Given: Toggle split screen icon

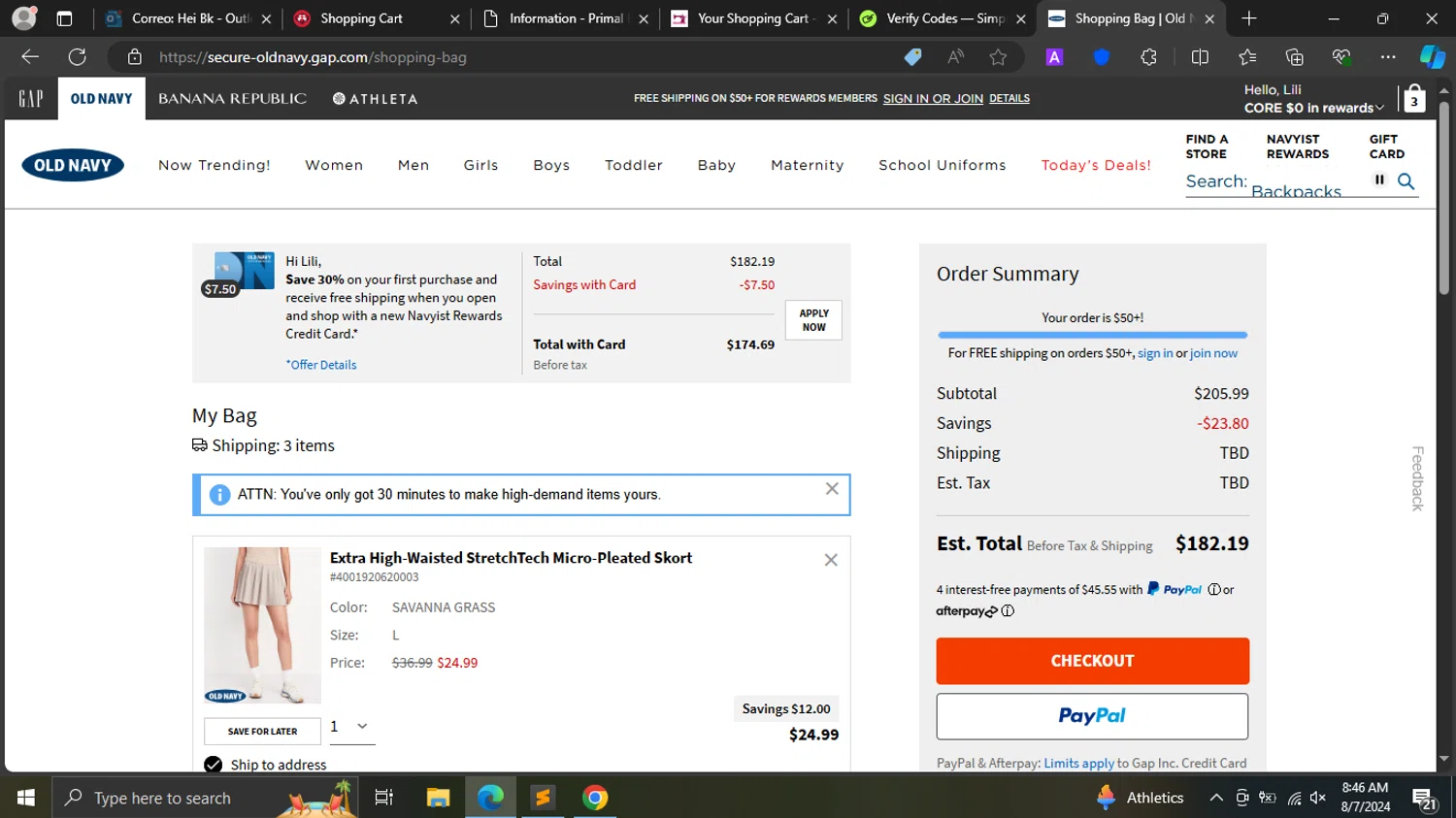Looking at the screenshot, I should [x=1200, y=57].
